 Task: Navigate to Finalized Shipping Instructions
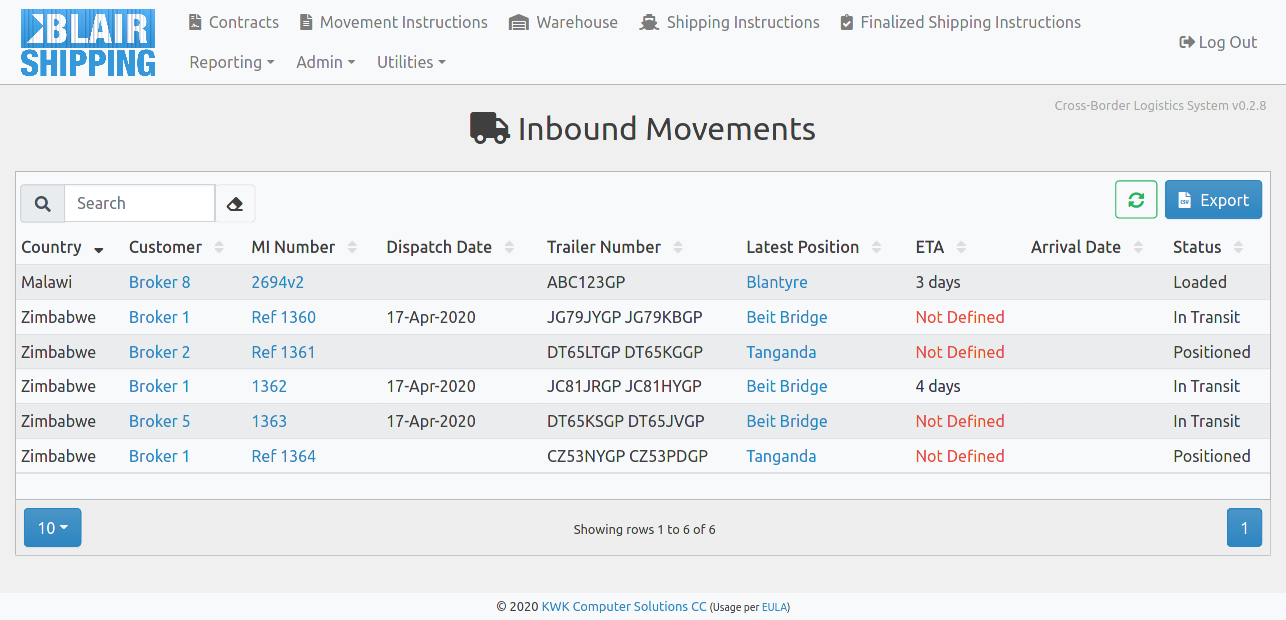tap(960, 22)
